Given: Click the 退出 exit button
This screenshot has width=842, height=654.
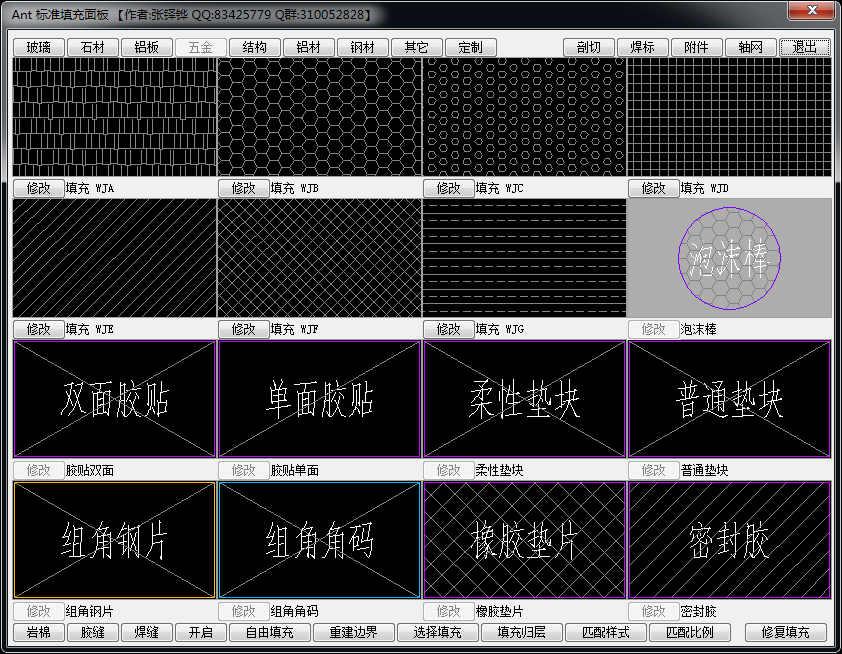Looking at the screenshot, I should pyautogui.click(x=805, y=47).
